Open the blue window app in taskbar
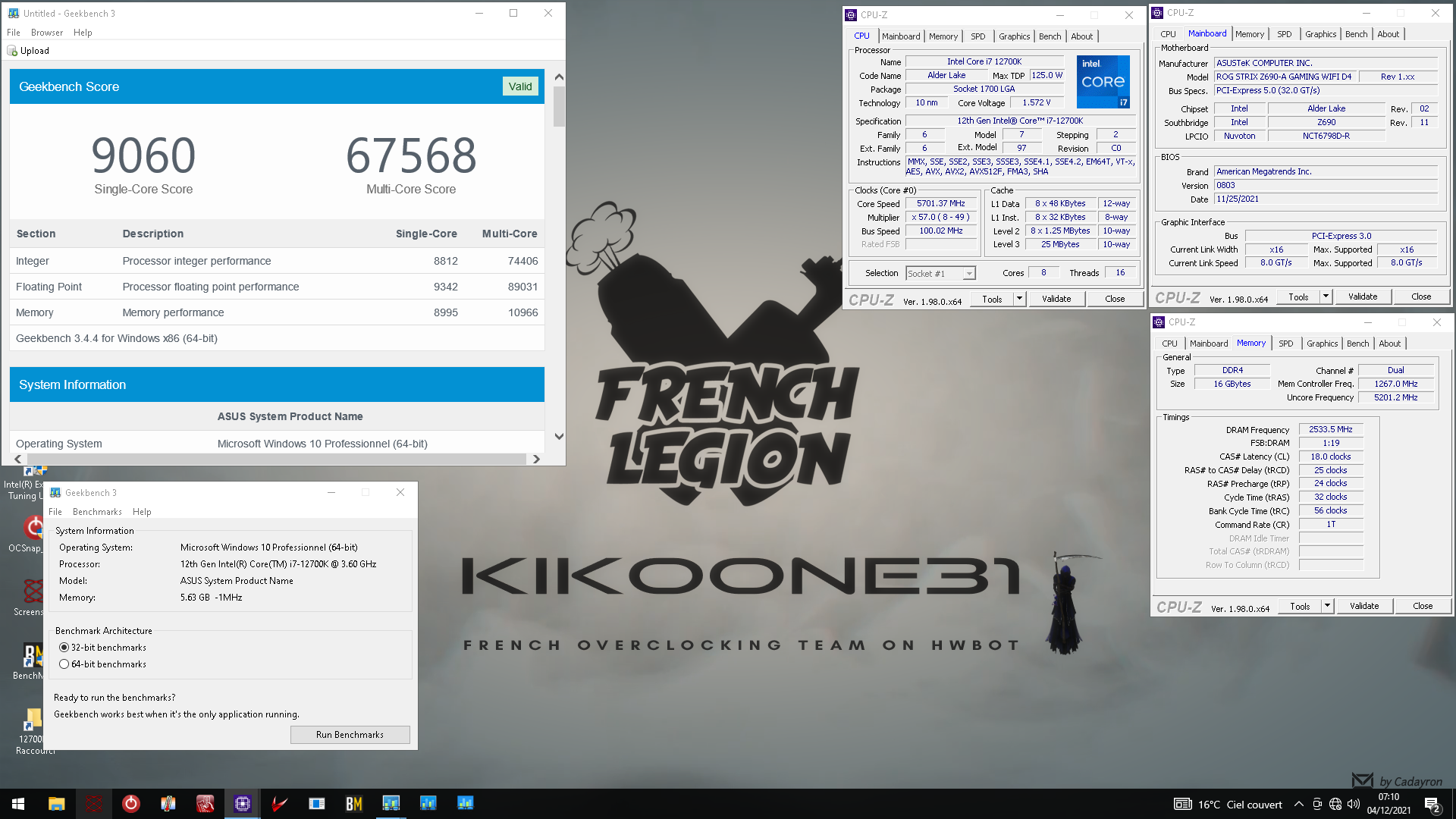This screenshot has height=819, width=1456. (316, 804)
